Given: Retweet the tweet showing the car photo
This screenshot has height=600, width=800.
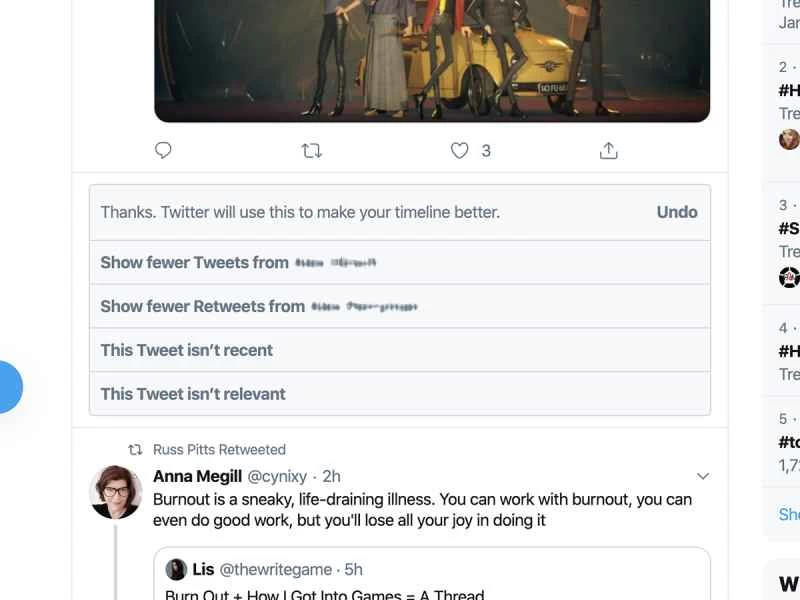Looking at the screenshot, I should click(312, 150).
